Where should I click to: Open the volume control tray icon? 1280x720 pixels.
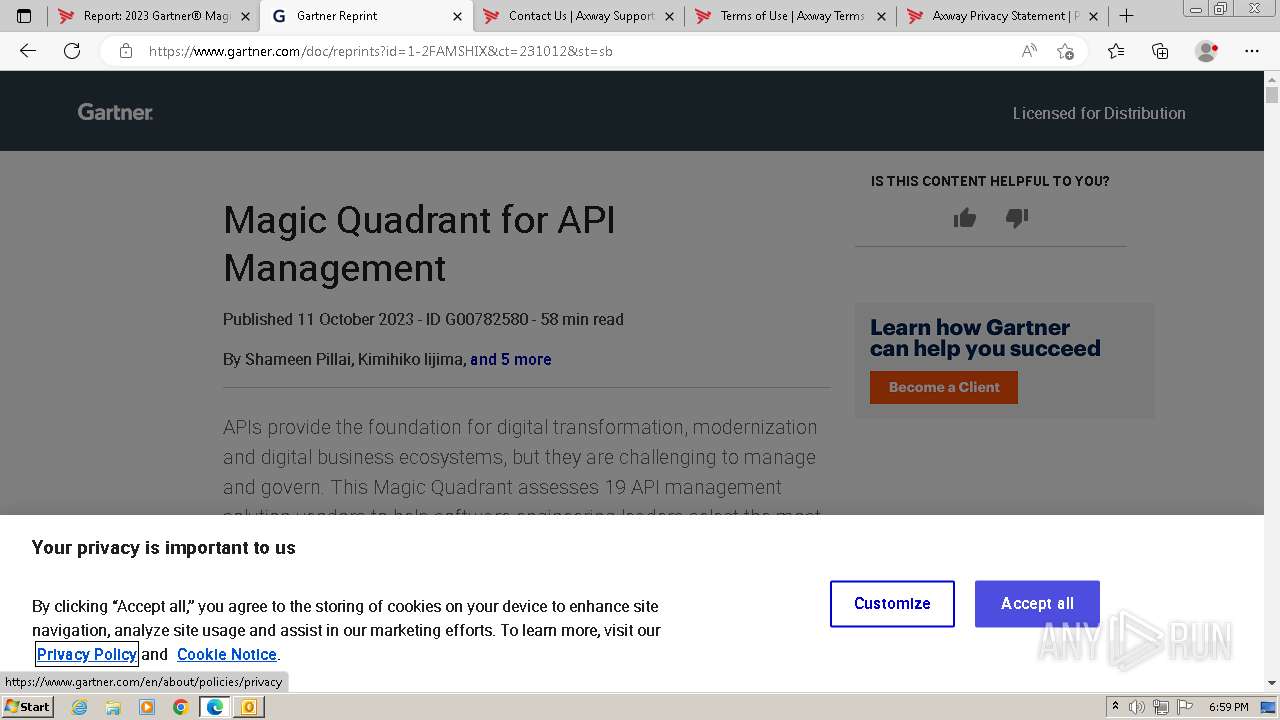(1137, 707)
